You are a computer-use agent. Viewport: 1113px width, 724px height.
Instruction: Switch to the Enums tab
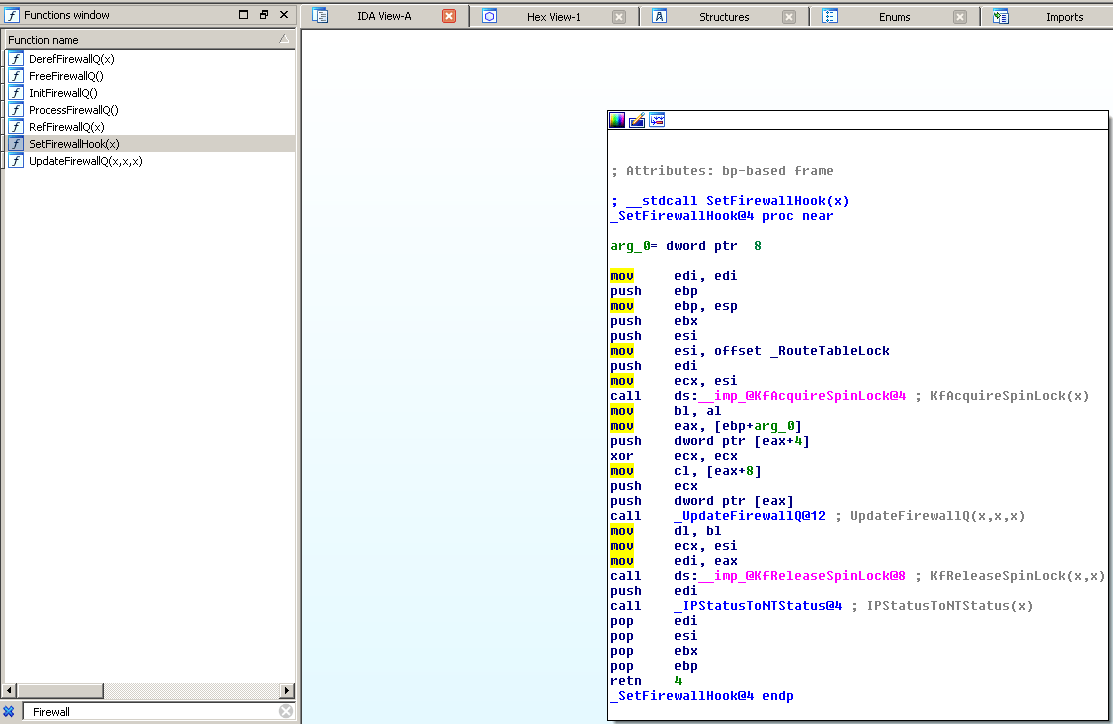pyautogui.click(x=894, y=17)
